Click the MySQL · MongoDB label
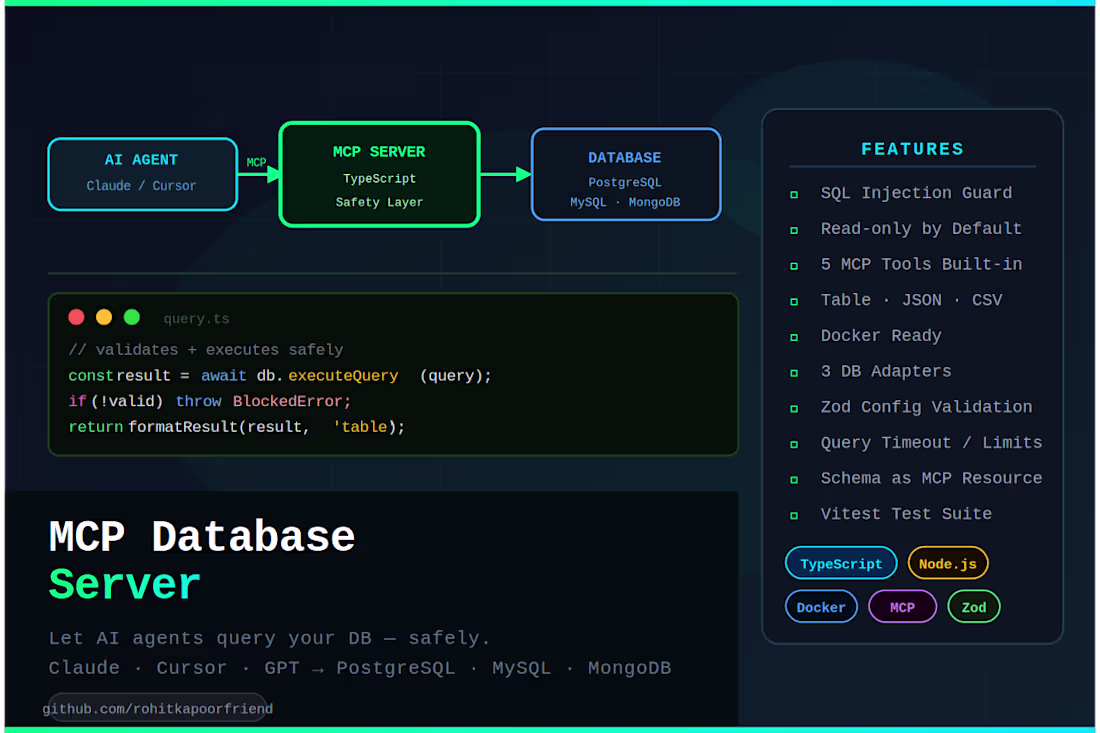This screenshot has width=1100, height=733. [x=625, y=203]
